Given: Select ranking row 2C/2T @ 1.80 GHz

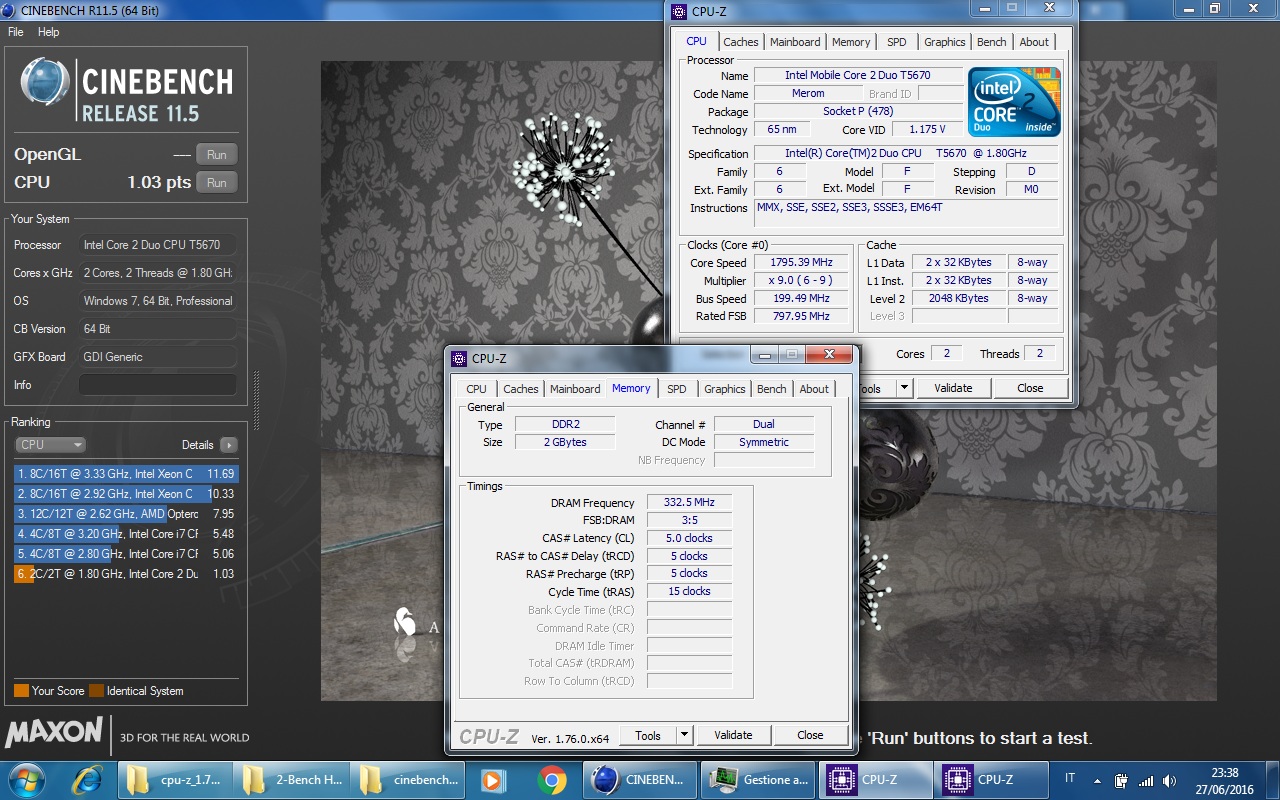Looking at the screenshot, I should 126,574.
